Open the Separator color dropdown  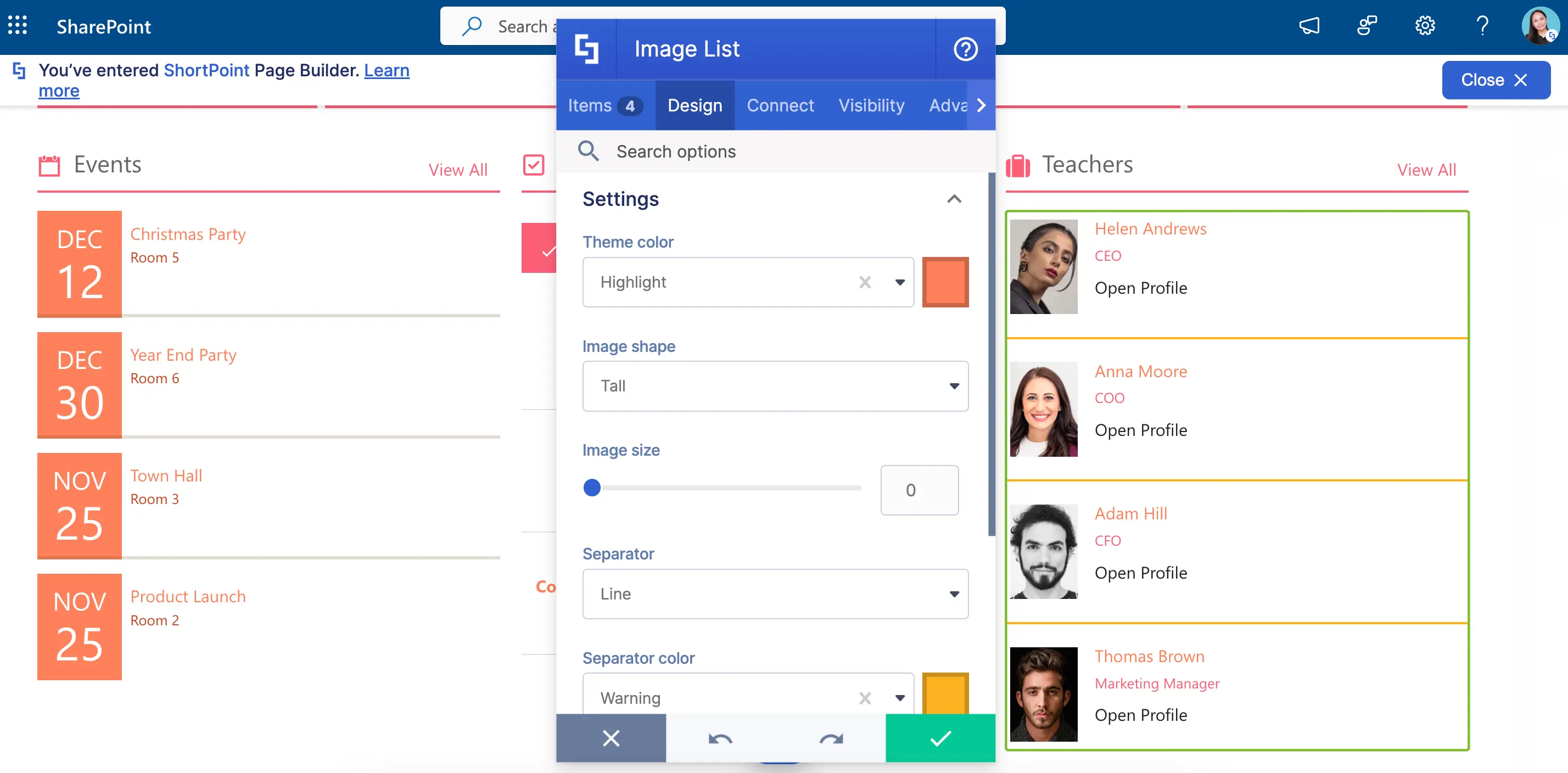tap(900, 698)
